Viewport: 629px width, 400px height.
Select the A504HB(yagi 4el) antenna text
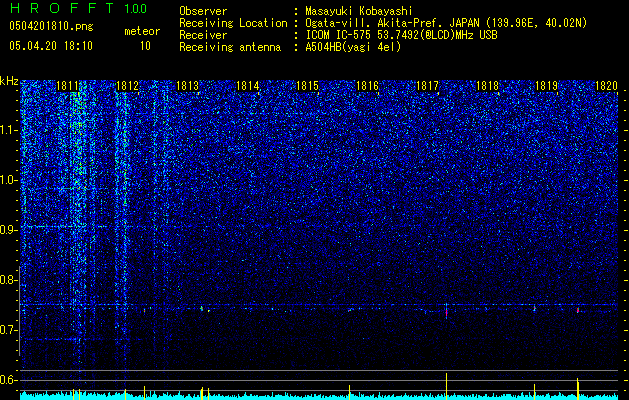pos(353,47)
